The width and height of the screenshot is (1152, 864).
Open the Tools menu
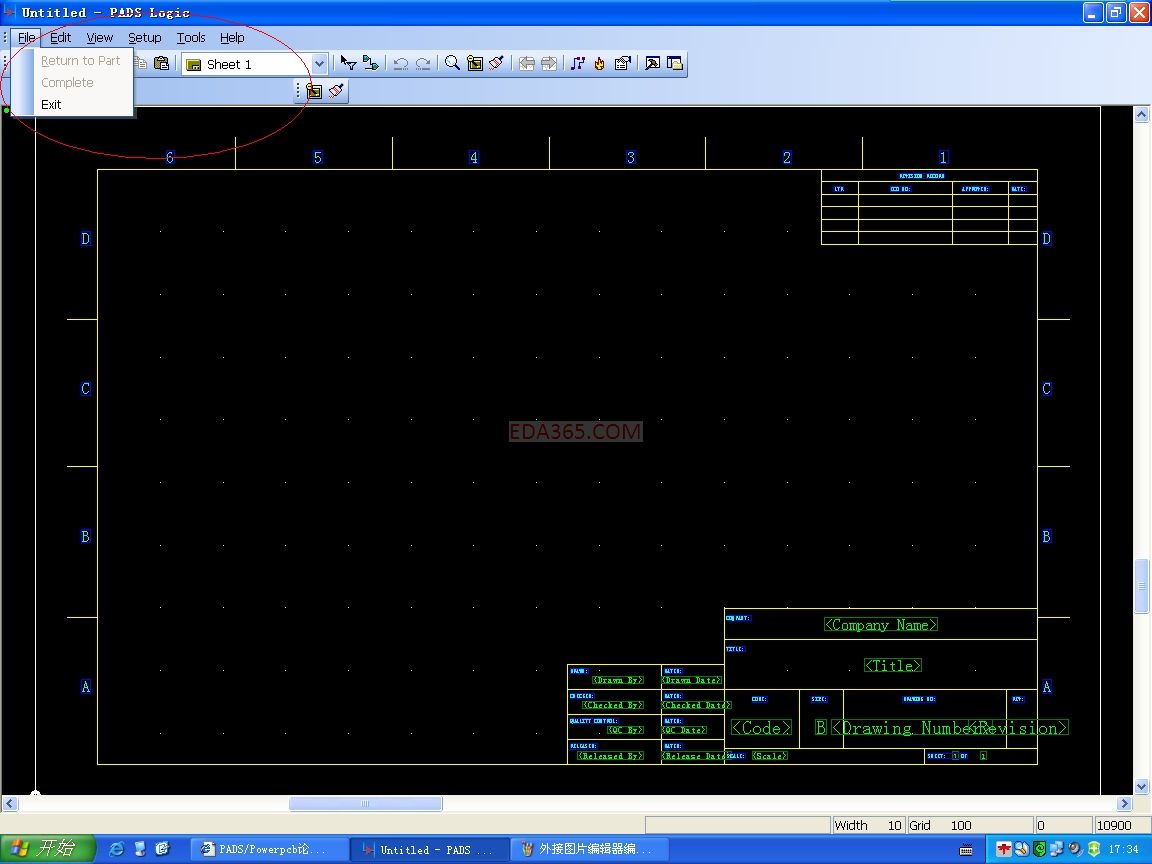[x=190, y=38]
